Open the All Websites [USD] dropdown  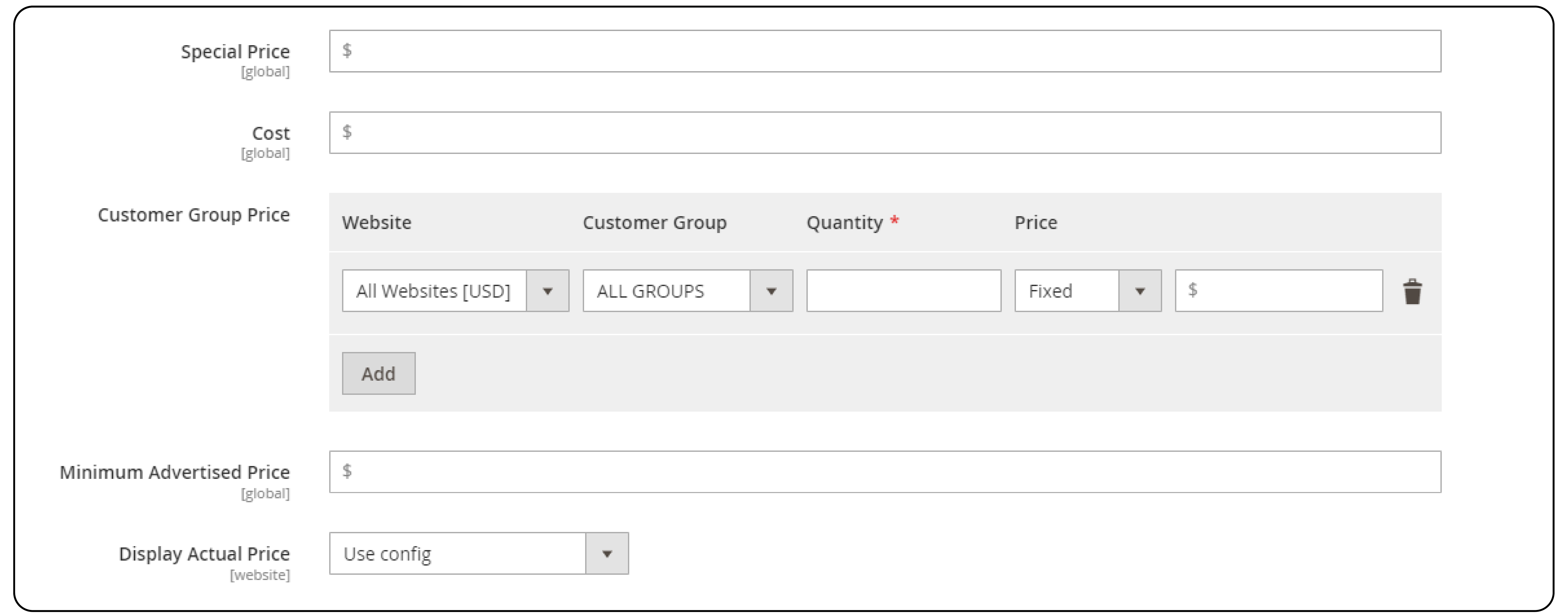455,291
